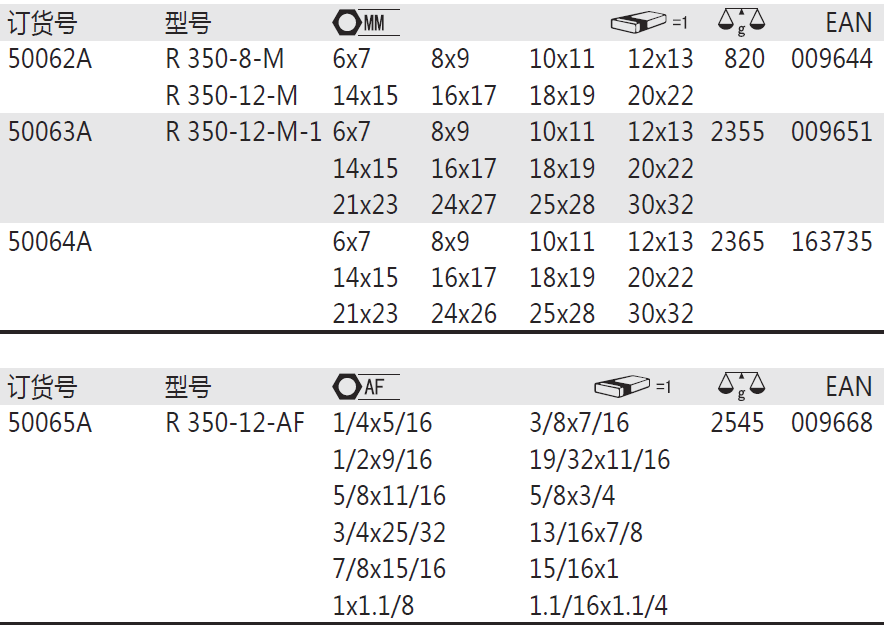Click the EAN header in bottom table
Viewport: 888px width, 628px height.
point(848,387)
